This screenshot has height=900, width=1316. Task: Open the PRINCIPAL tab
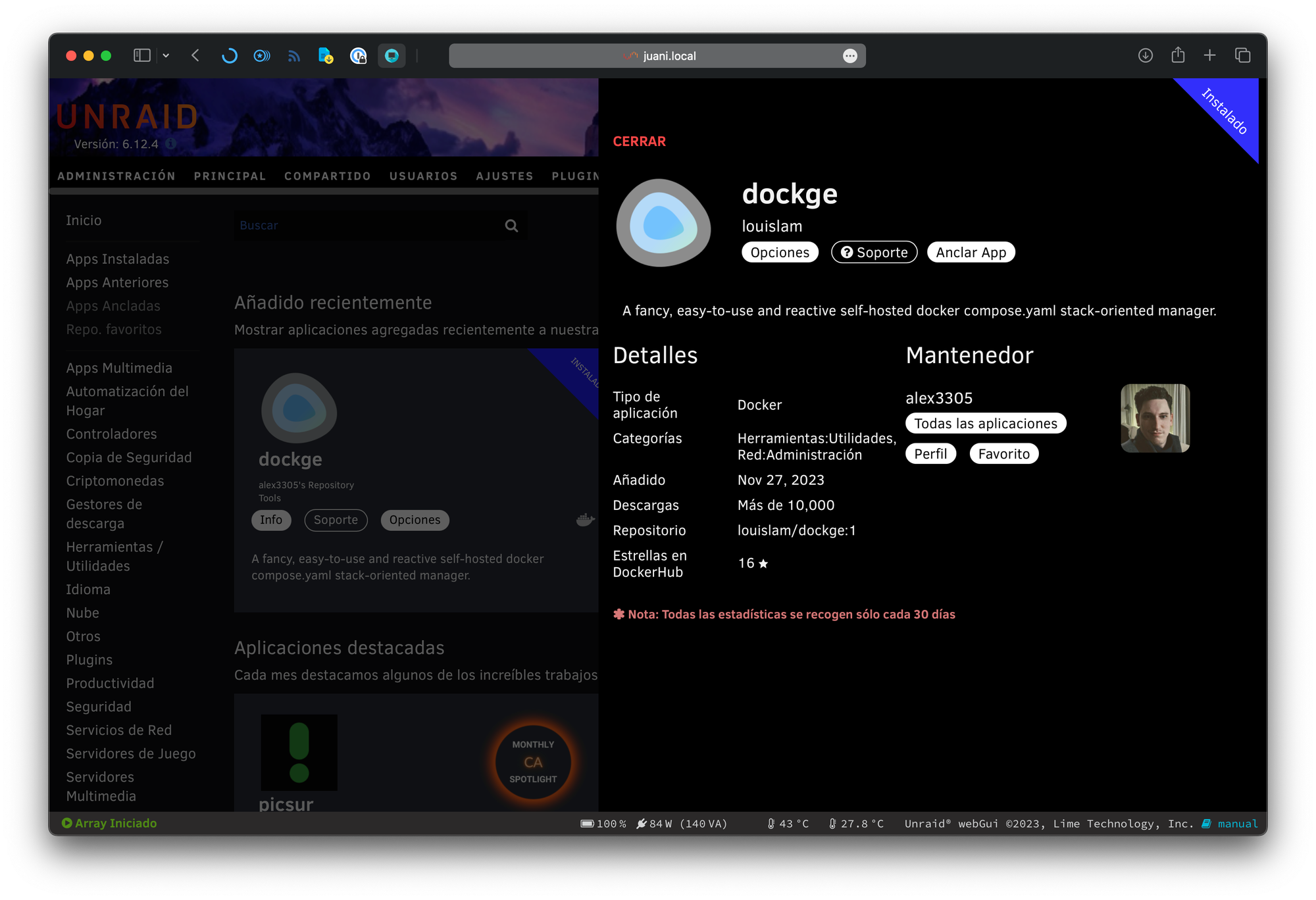230,176
